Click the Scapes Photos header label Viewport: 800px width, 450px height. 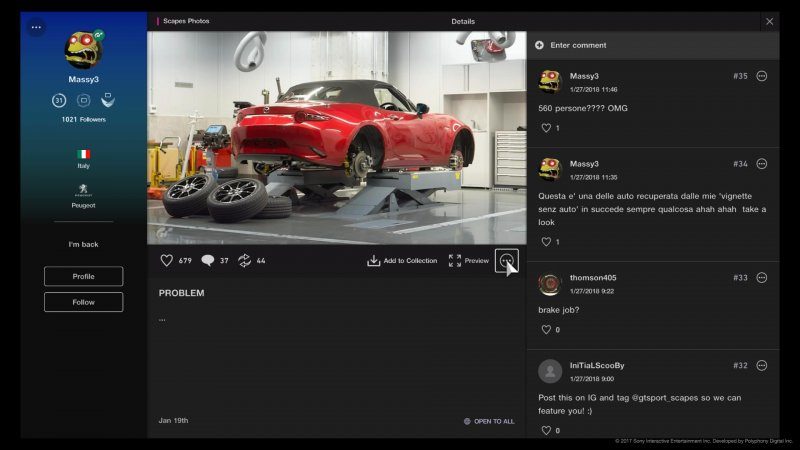click(187, 21)
